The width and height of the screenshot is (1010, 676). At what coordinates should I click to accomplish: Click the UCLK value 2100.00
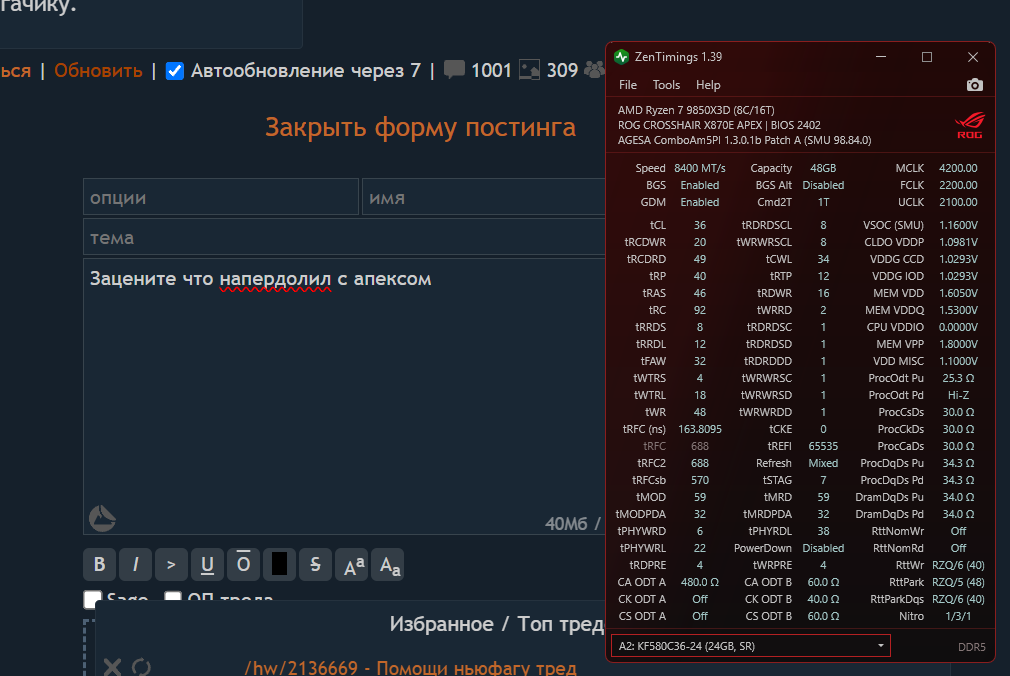958,202
